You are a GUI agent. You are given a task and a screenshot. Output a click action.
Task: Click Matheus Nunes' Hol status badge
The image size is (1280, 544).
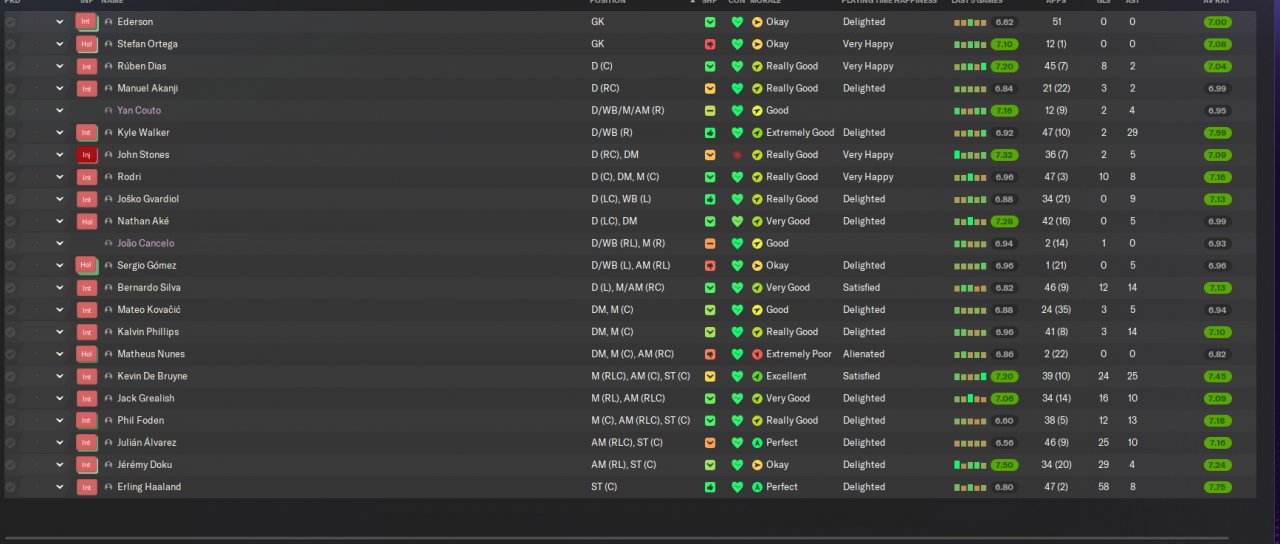tap(86, 354)
